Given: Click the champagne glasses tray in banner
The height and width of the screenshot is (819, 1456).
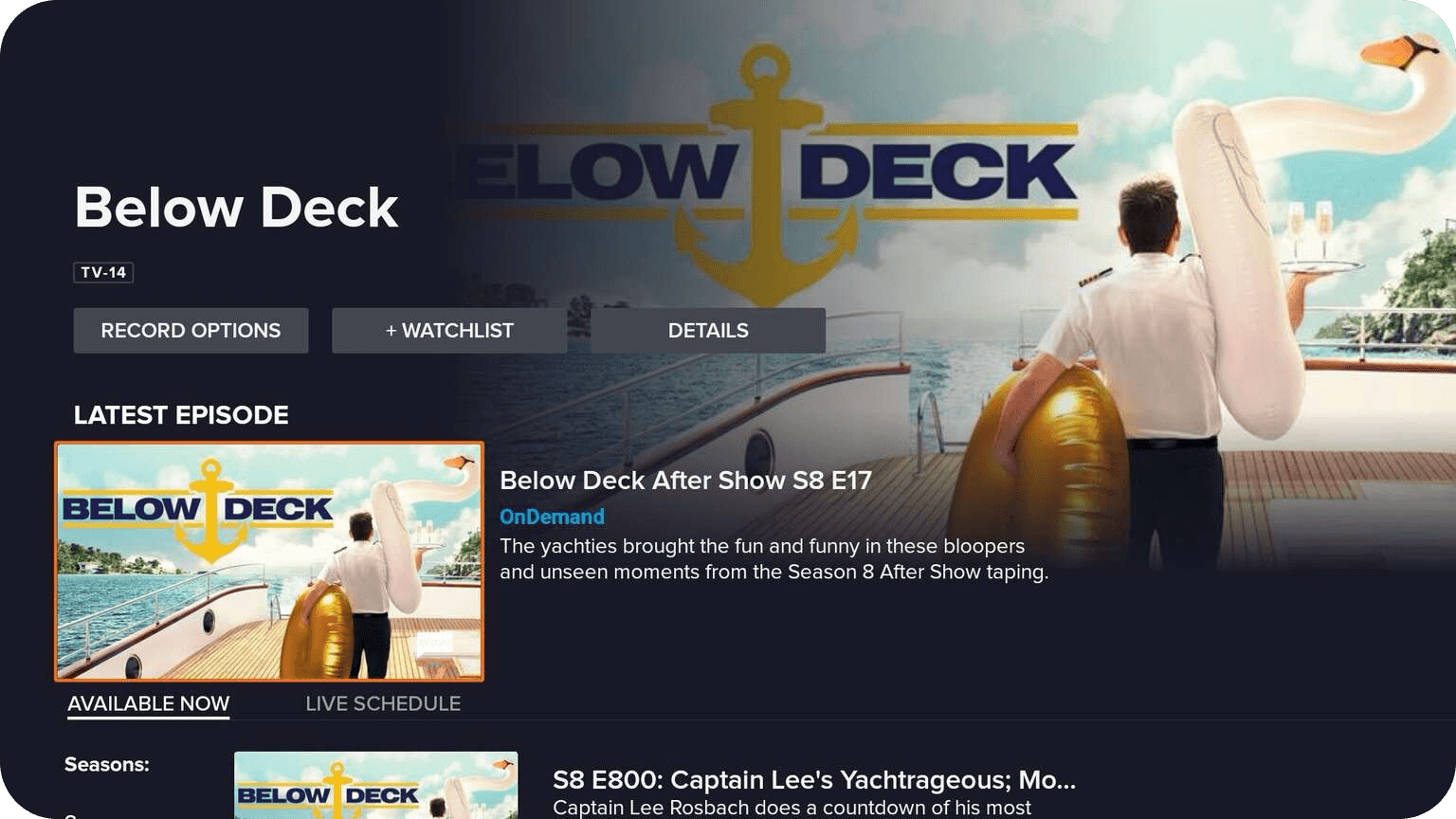Looking at the screenshot, I should (1312, 237).
